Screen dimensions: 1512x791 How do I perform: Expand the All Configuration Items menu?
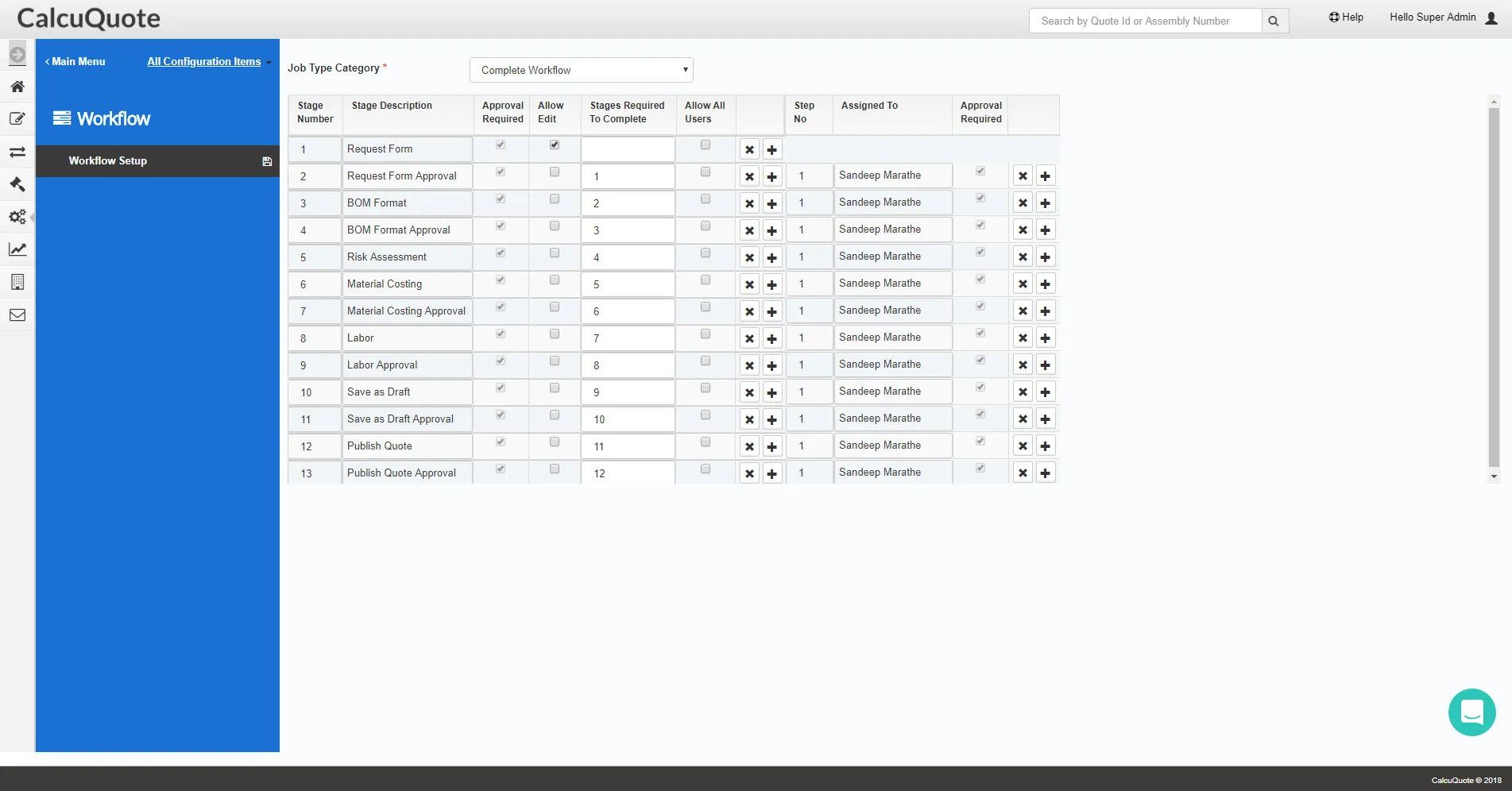pyautogui.click(x=209, y=62)
